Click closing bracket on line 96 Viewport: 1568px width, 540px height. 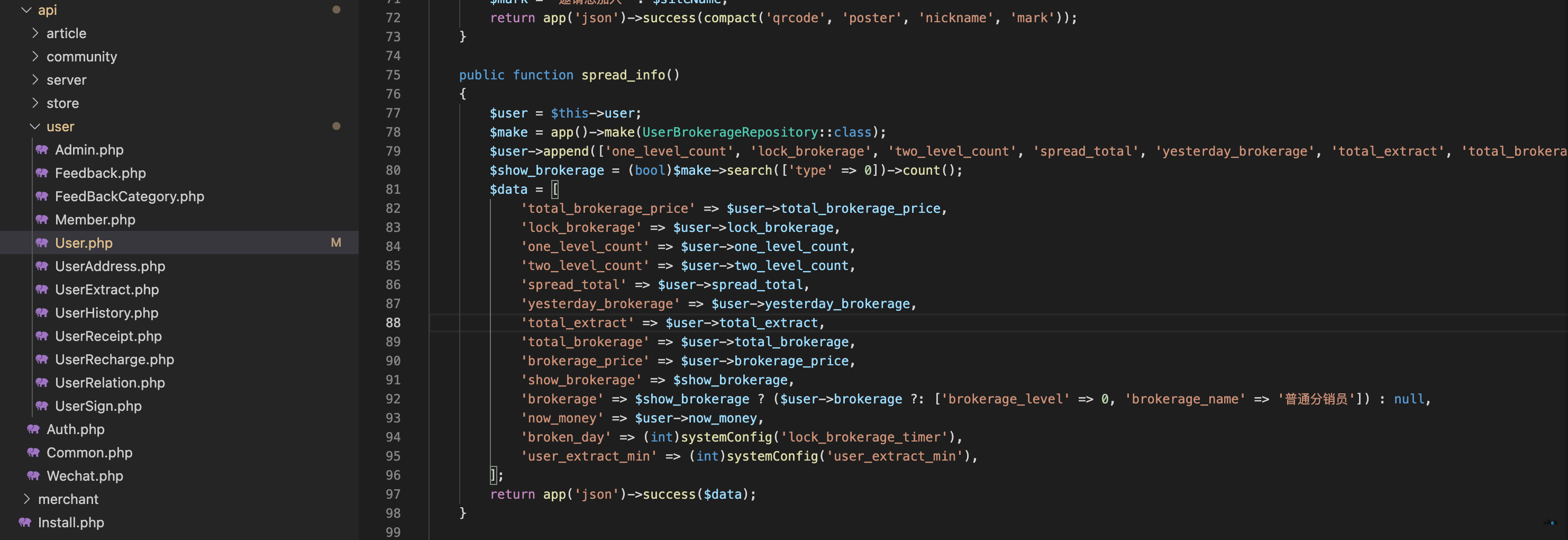(494, 475)
